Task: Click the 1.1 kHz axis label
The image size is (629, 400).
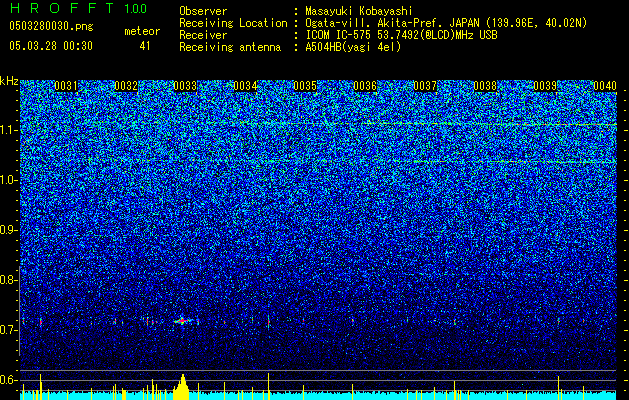Action: [x=8, y=130]
